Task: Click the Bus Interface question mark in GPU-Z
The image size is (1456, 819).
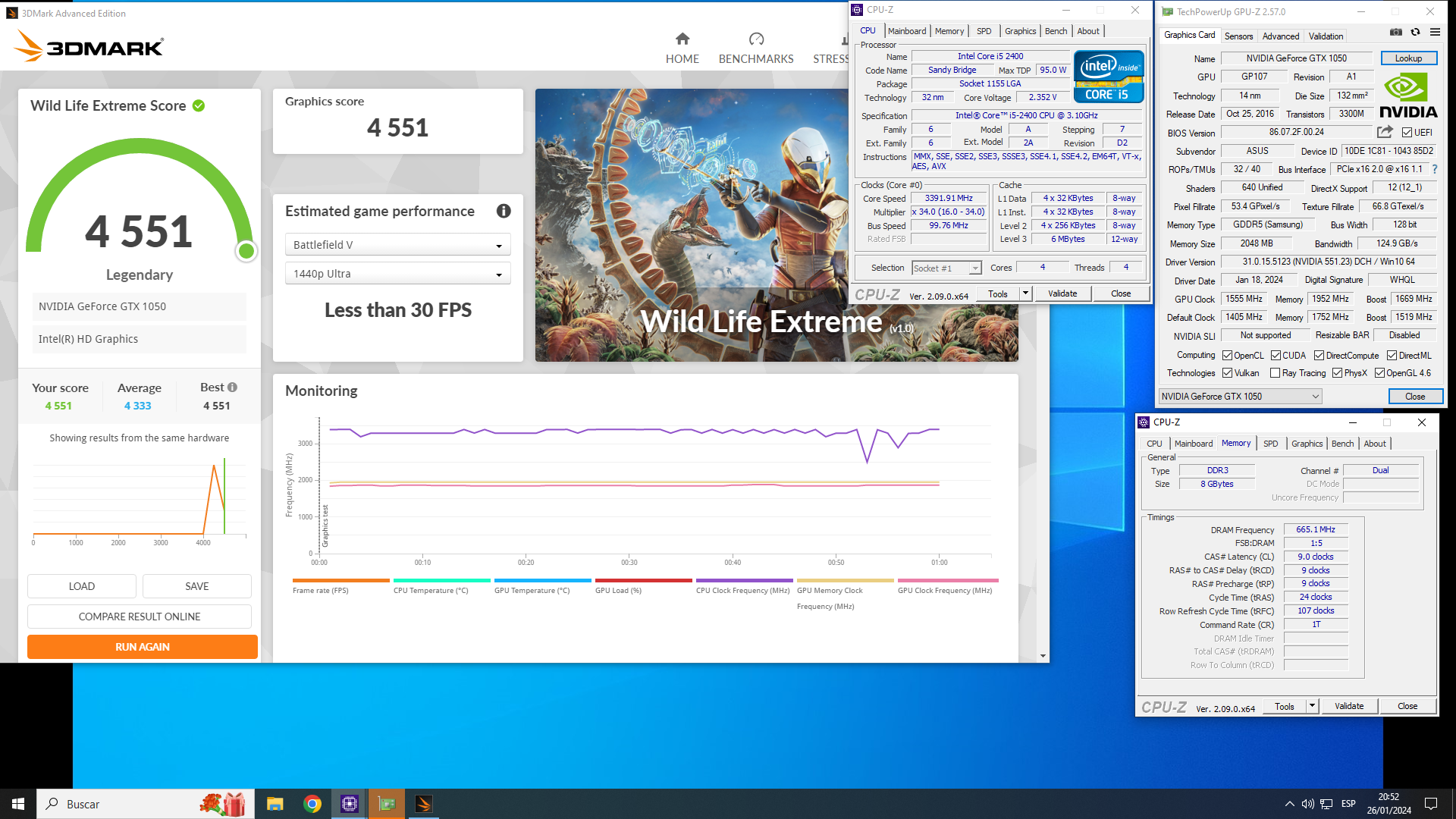Action: (1435, 170)
